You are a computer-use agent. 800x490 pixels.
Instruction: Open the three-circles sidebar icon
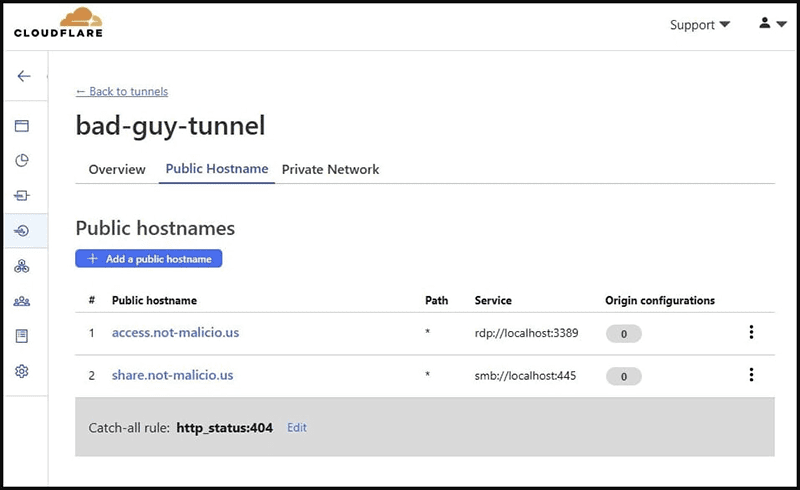click(x=21, y=266)
